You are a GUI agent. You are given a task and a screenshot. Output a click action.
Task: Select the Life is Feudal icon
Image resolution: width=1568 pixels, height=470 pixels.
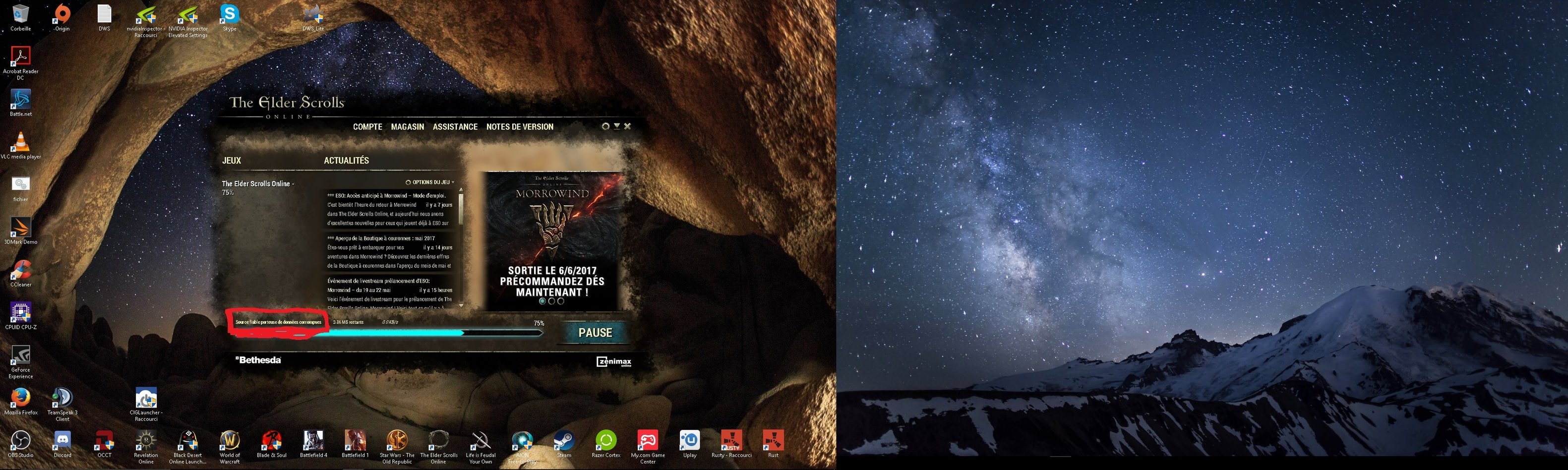tap(480, 448)
